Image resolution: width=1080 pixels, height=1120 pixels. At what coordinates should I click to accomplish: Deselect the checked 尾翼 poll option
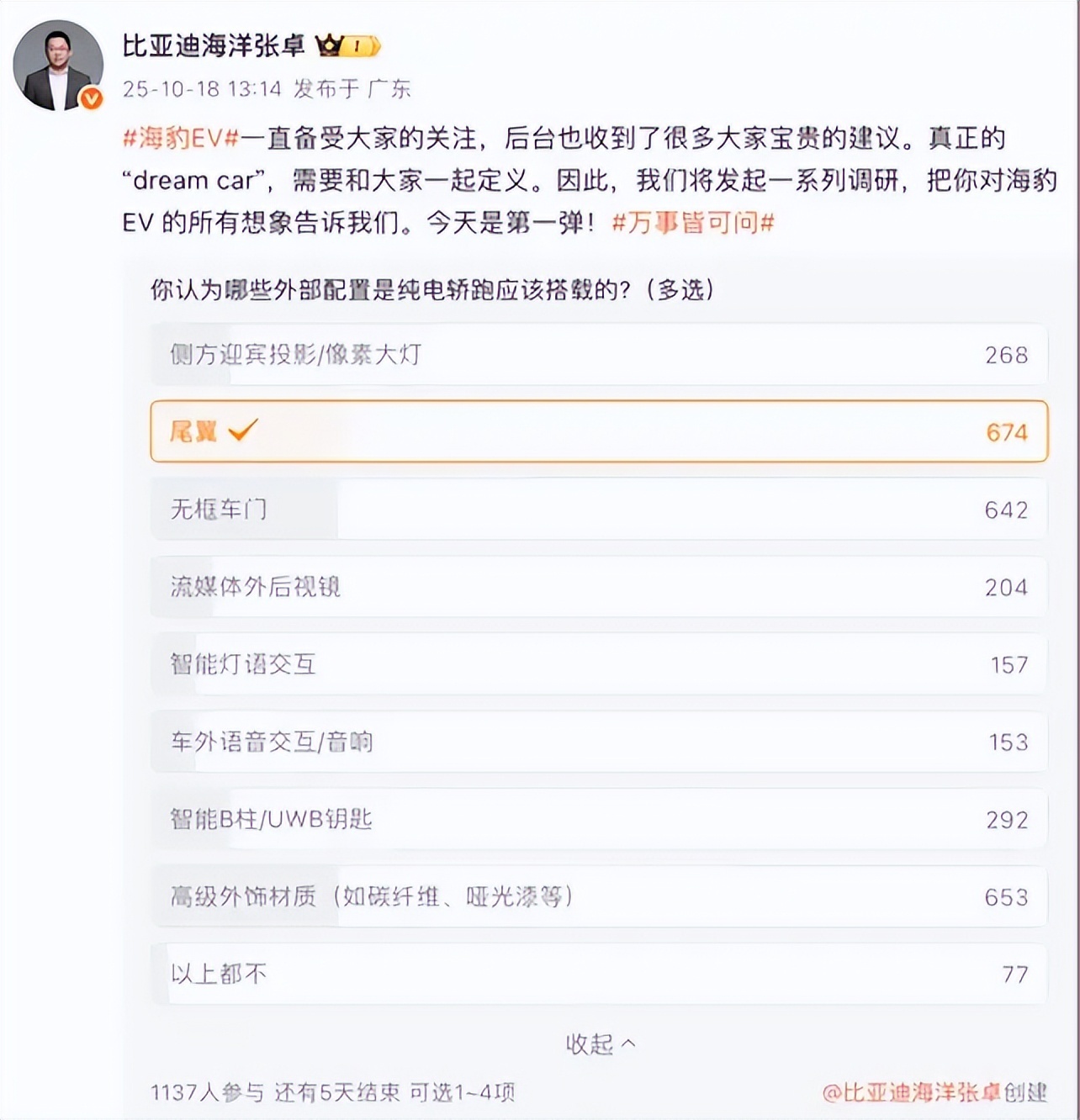pyautogui.click(x=598, y=431)
